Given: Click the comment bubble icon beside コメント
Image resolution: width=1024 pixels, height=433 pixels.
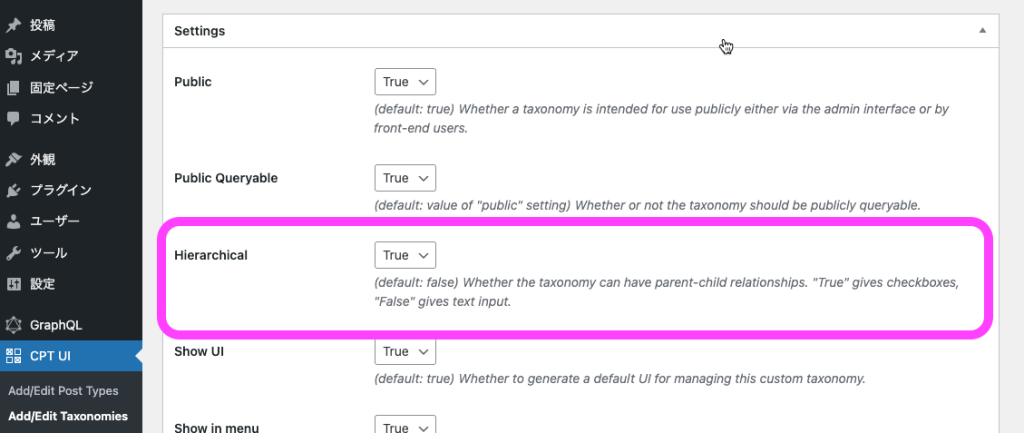Looking at the screenshot, I should pos(13,118).
